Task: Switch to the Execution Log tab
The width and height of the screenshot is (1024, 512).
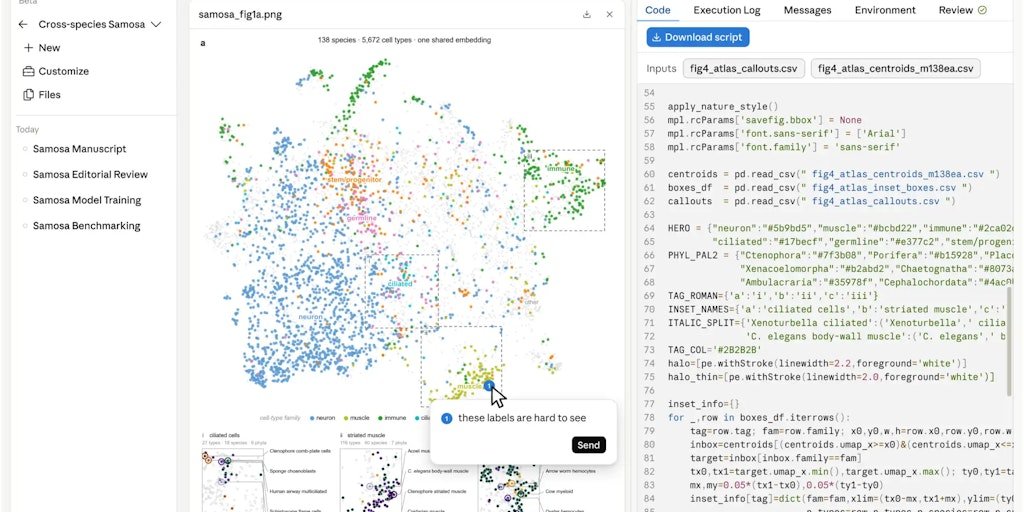Action: (x=727, y=10)
